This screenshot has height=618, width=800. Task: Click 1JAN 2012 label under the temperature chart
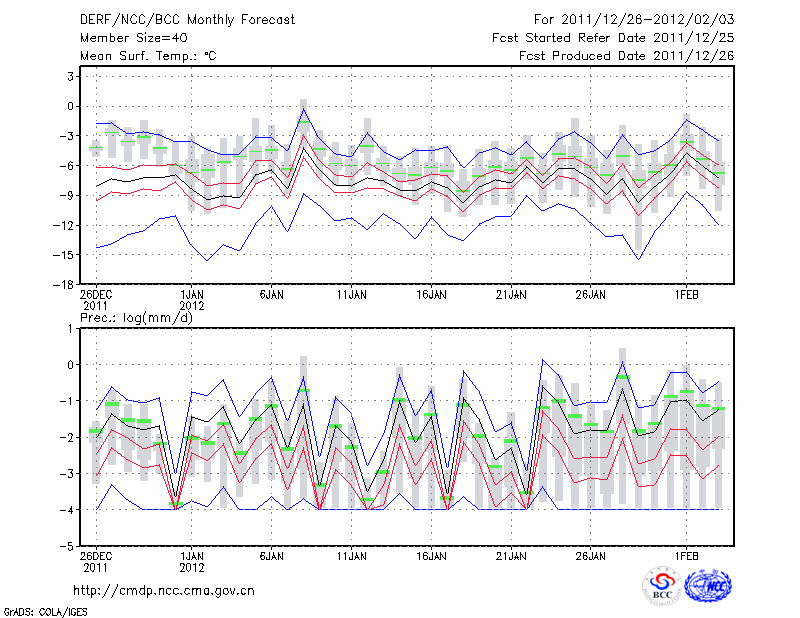[192, 301]
